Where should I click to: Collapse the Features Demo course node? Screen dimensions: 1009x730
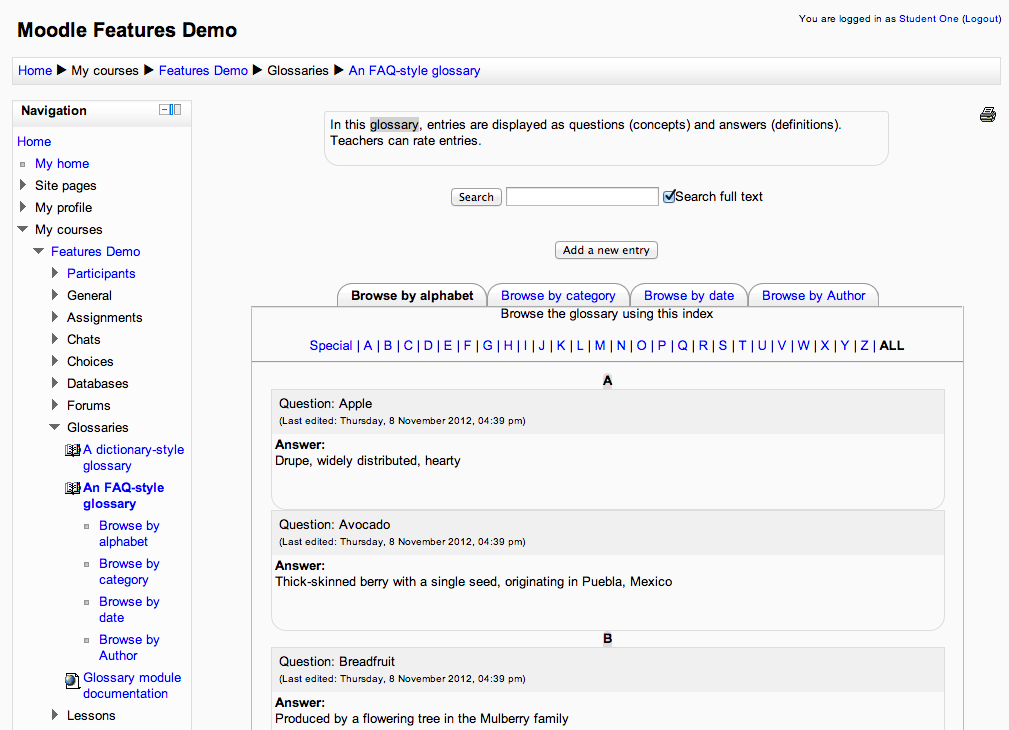(39, 251)
